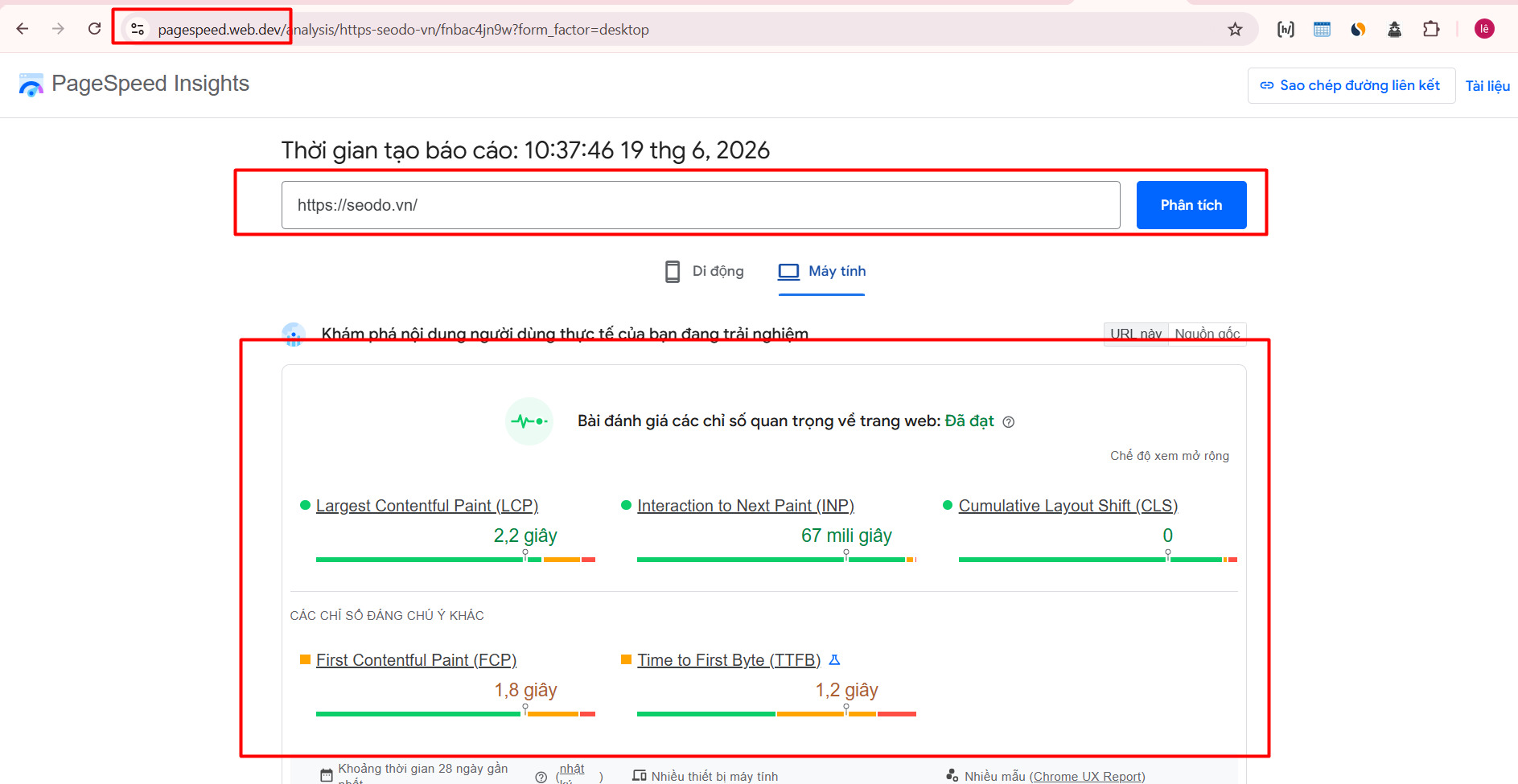This screenshot has height=784, width=1518.
Task: Open Largest Contentful Paint (LCP) link
Action: click(x=427, y=506)
